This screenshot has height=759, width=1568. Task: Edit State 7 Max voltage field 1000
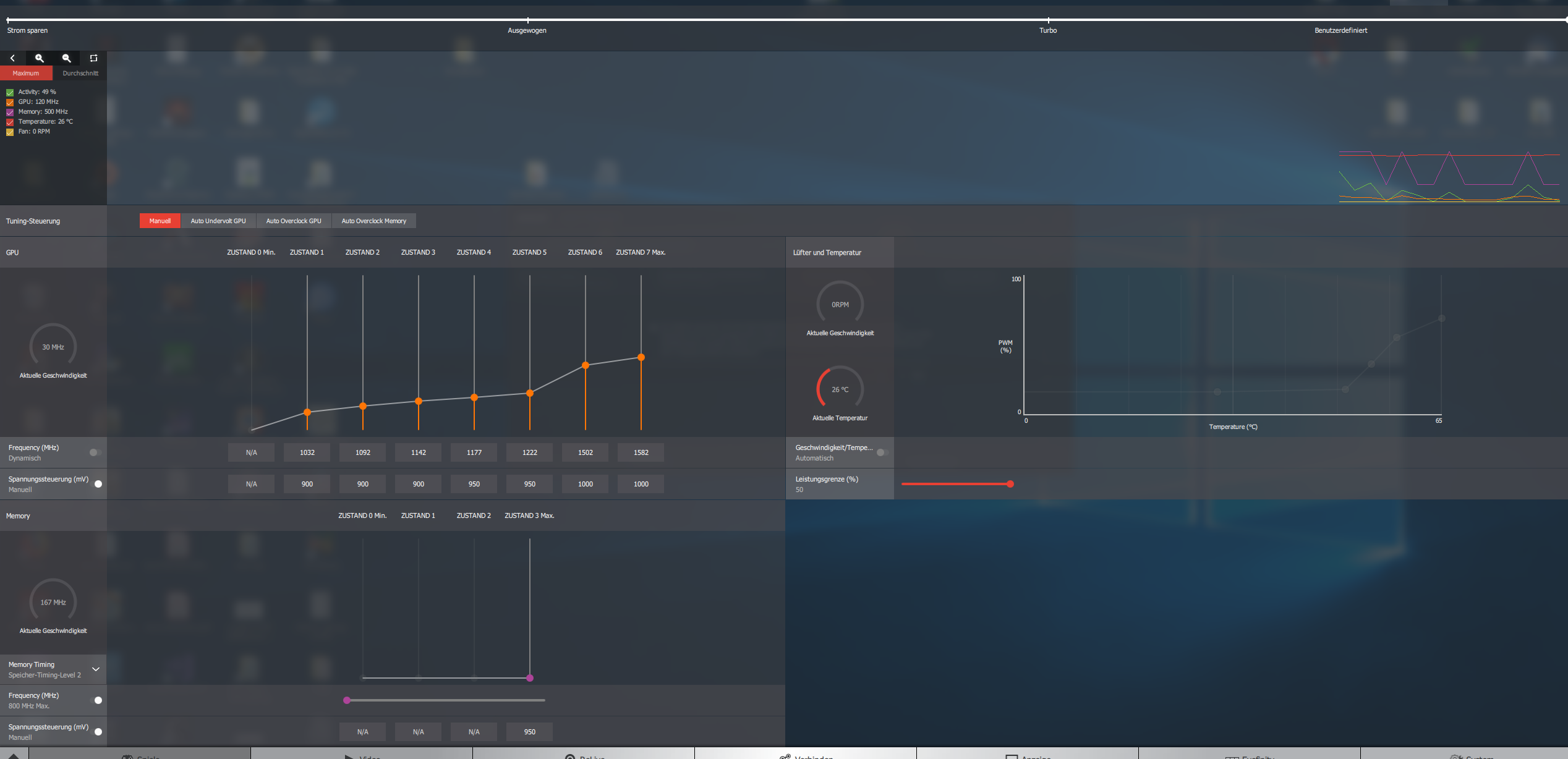(x=641, y=484)
